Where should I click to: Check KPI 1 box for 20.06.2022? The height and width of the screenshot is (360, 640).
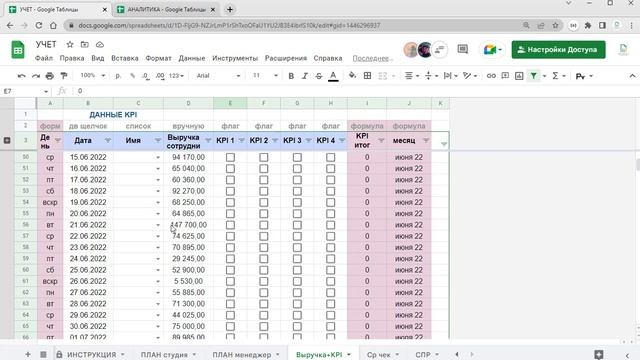click(230, 213)
